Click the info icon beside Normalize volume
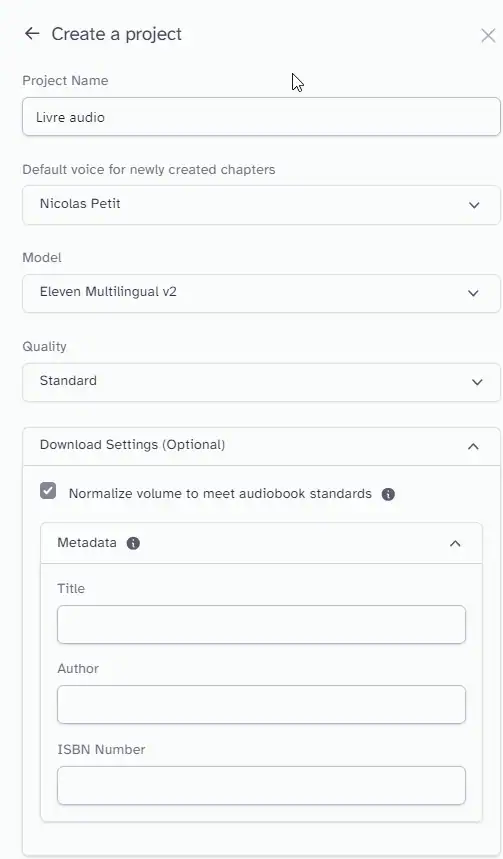This screenshot has width=503, height=859. (388, 494)
